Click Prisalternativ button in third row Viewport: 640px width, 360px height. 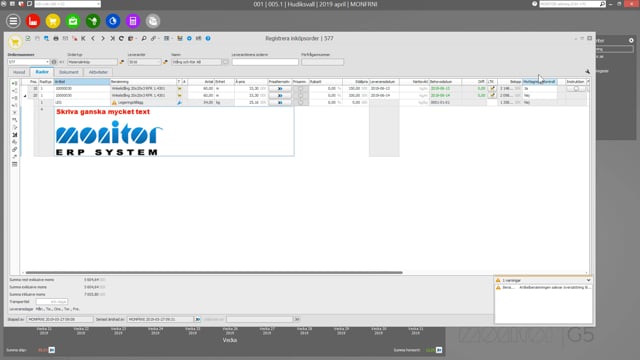point(280,102)
